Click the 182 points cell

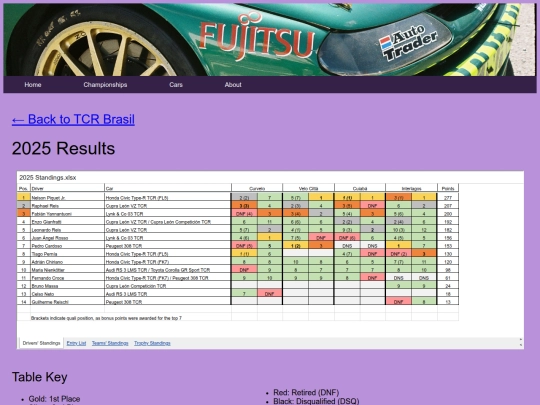coord(448,230)
